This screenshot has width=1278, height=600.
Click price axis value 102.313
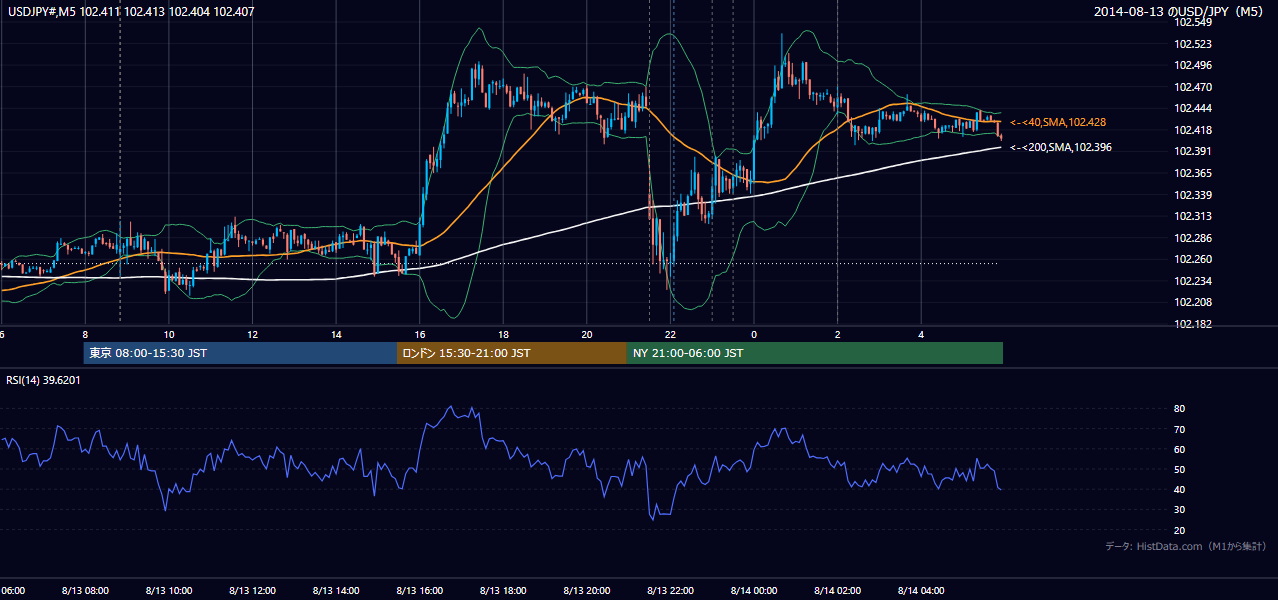coord(1192,216)
